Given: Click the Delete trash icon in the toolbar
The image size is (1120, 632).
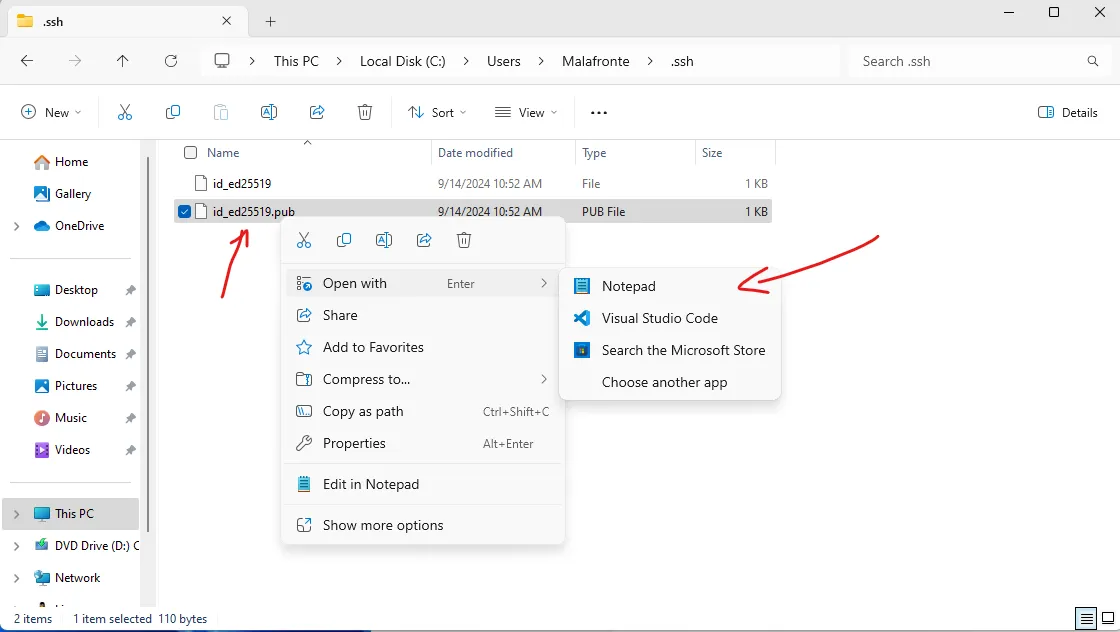Looking at the screenshot, I should tap(364, 112).
